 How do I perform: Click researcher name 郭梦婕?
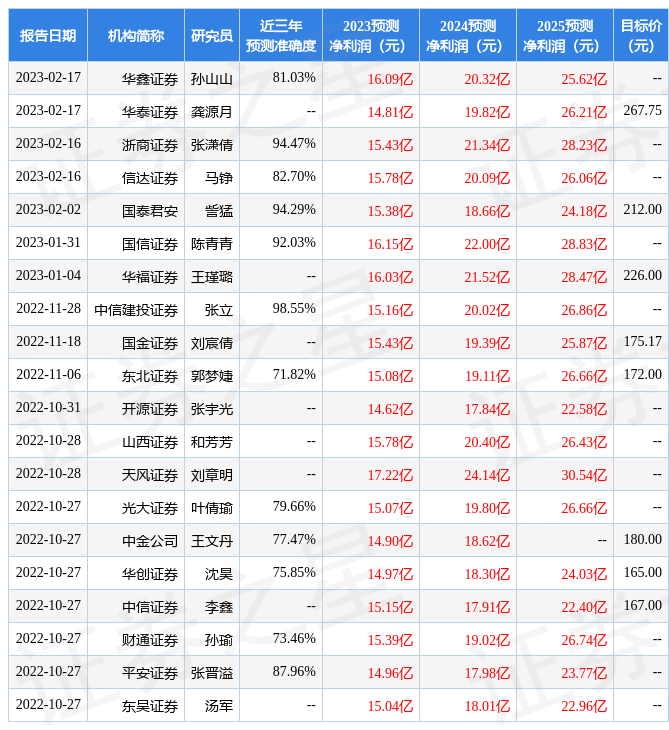coord(212,376)
